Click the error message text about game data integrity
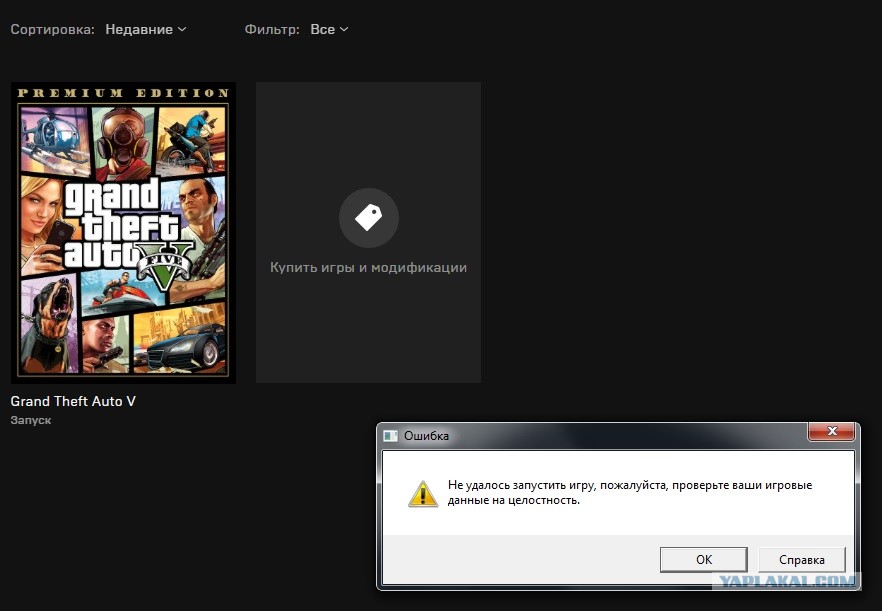Screen dimensions: 882x611 point(630,492)
